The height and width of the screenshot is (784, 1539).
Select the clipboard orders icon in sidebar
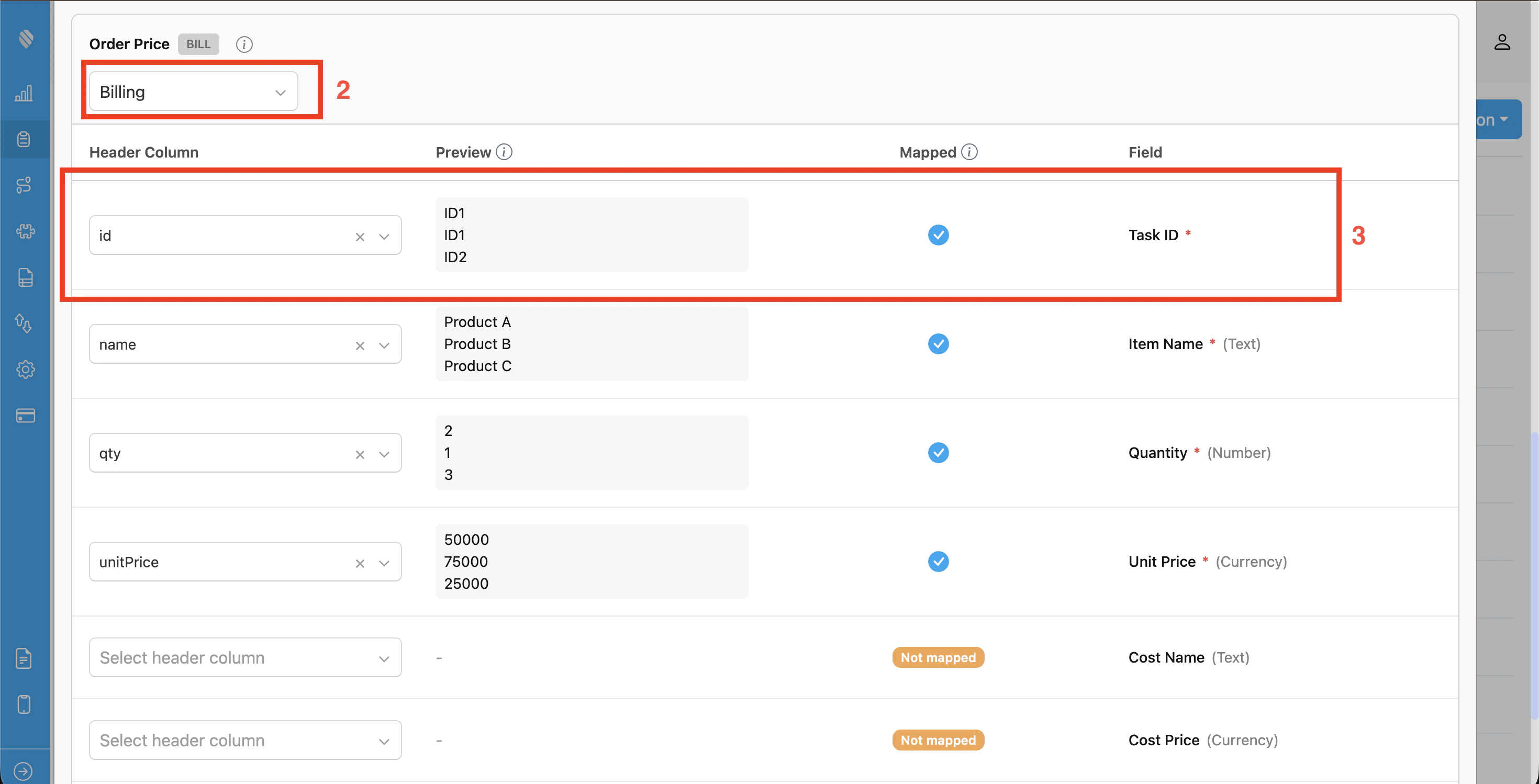25,139
